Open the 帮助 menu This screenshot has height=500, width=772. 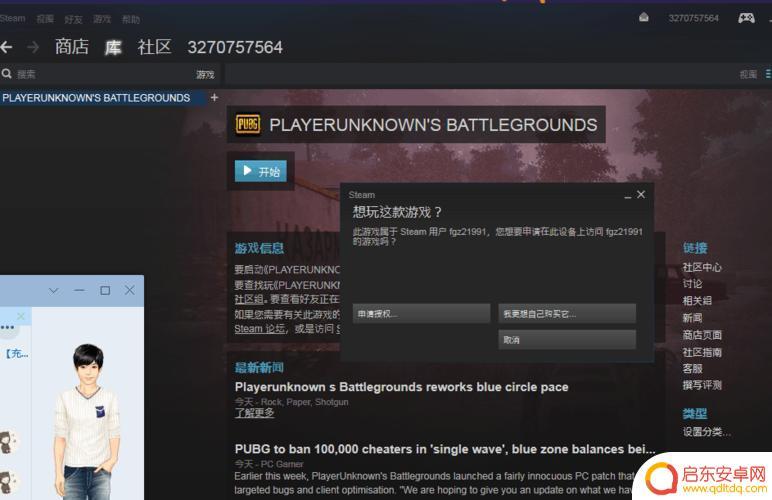coord(131,19)
